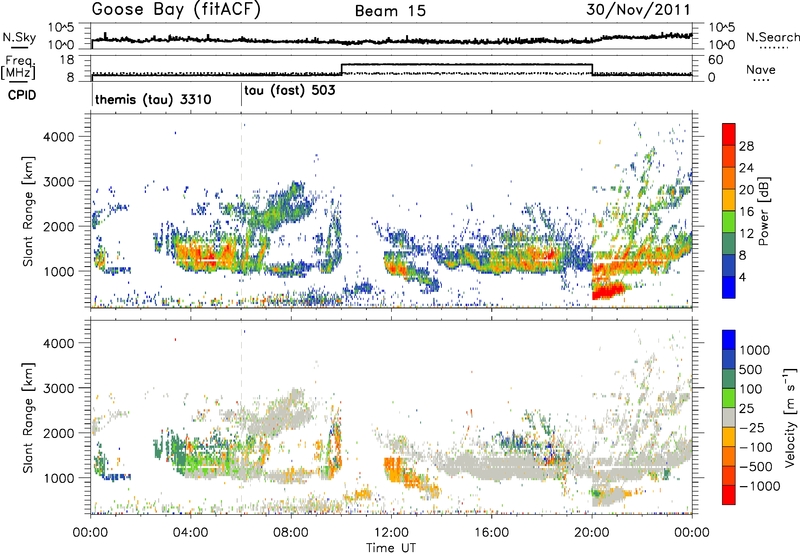Click the 'Nave' legend label
Image resolution: width=800 pixels, height=554 pixels.
760,69
